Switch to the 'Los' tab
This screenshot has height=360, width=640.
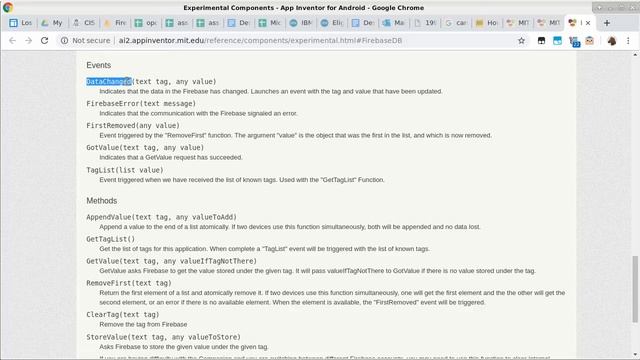(21, 23)
